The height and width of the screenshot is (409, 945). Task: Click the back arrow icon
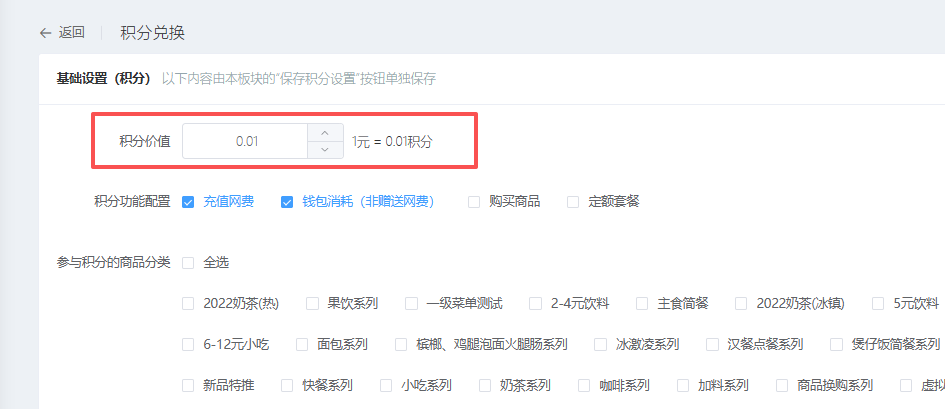[x=45, y=33]
